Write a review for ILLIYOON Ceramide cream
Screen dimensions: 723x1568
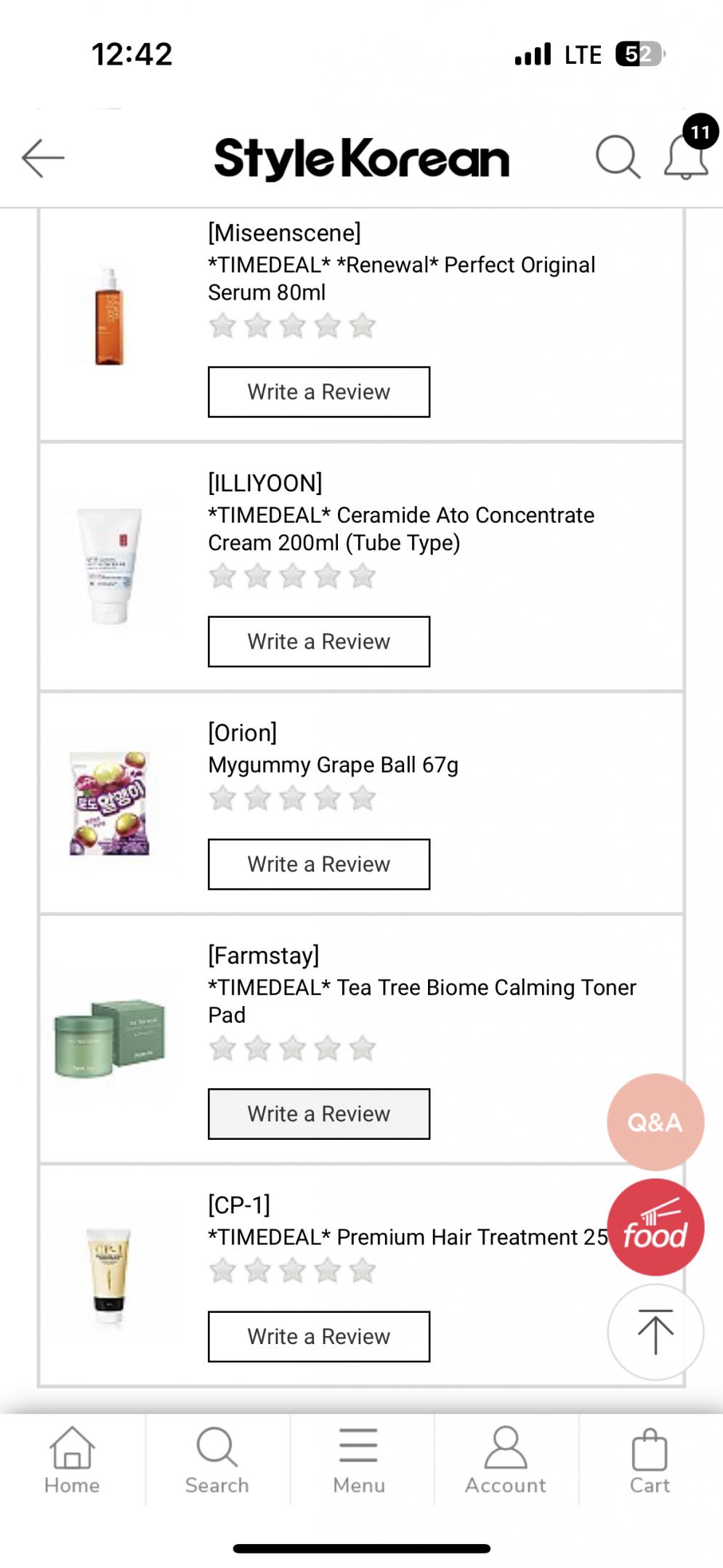(318, 642)
